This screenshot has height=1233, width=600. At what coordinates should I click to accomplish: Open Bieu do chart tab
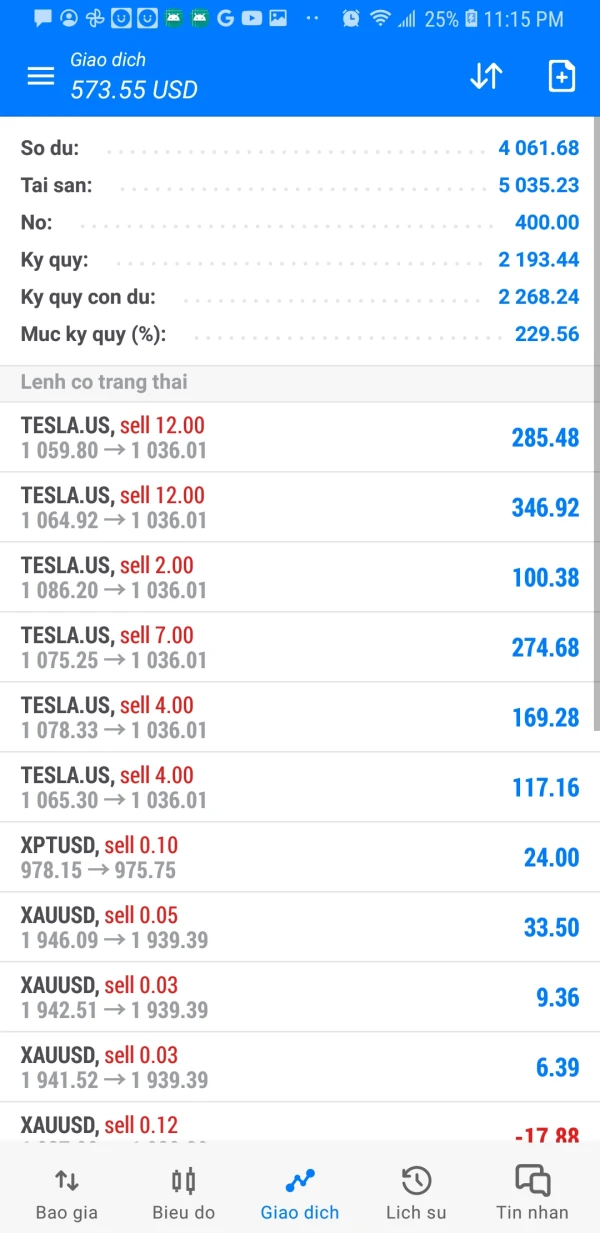pyautogui.click(x=183, y=1193)
